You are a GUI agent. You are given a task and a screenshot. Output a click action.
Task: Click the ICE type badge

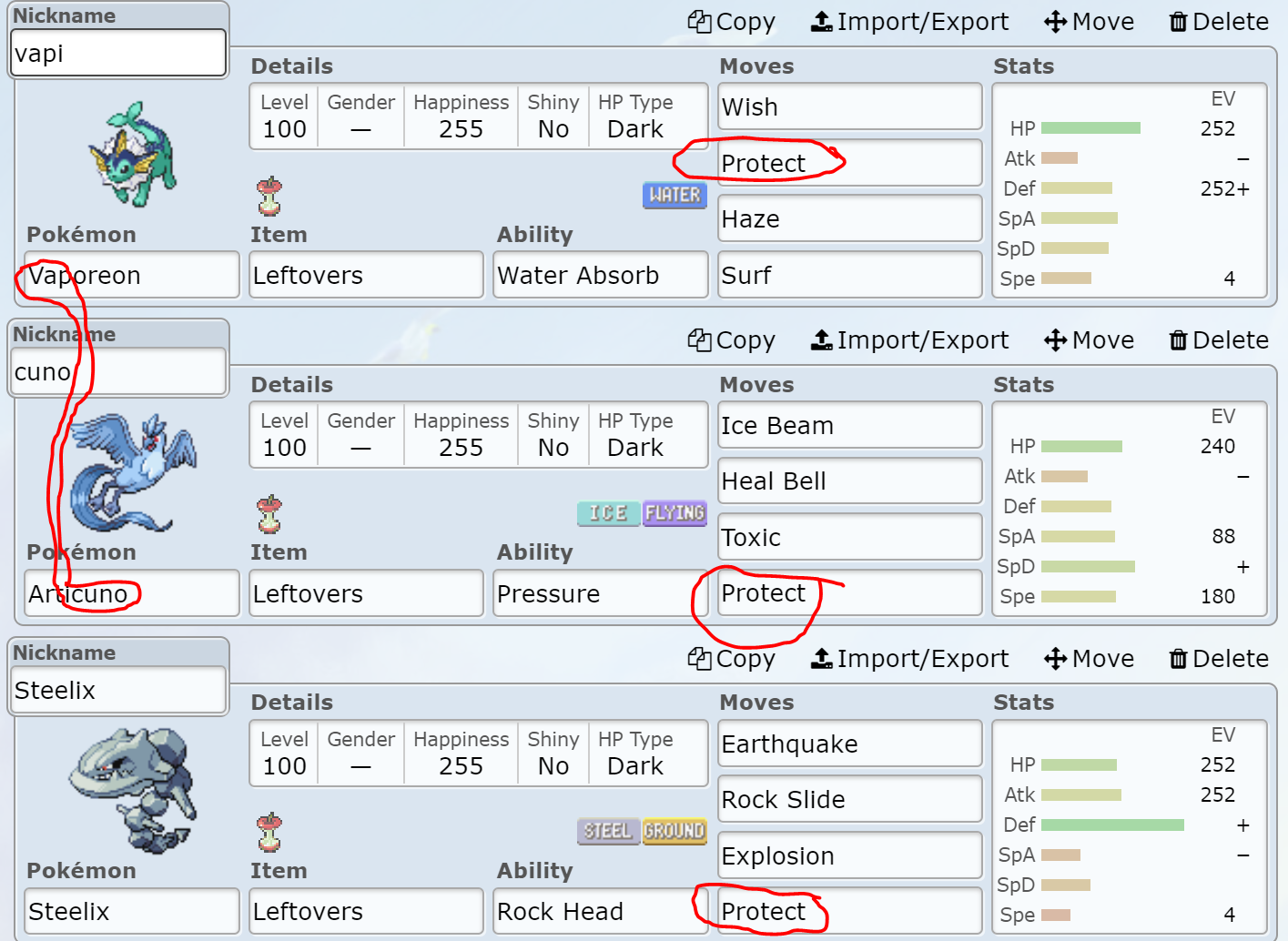[x=609, y=513]
